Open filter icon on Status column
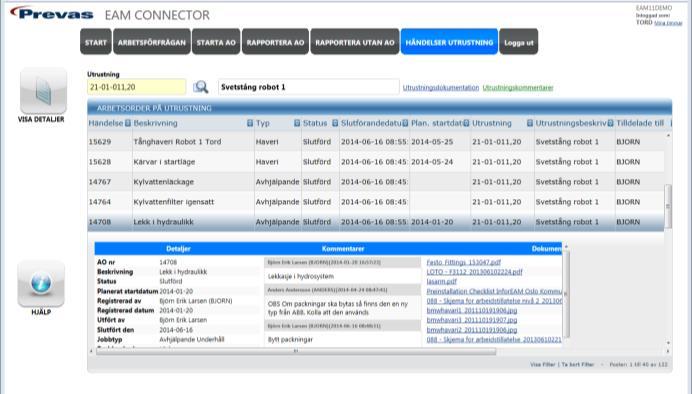This screenshot has height=394, width=692. pos(335,123)
